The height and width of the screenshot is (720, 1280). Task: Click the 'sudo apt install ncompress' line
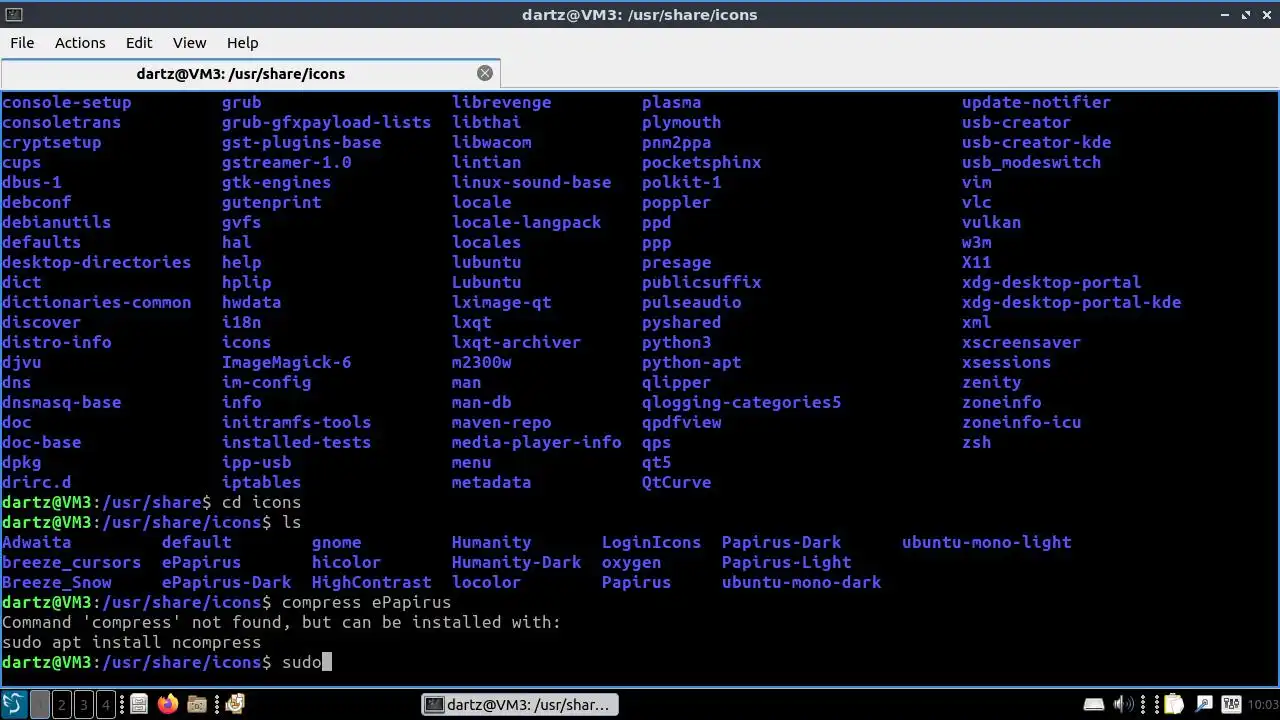click(x=132, y=642)
